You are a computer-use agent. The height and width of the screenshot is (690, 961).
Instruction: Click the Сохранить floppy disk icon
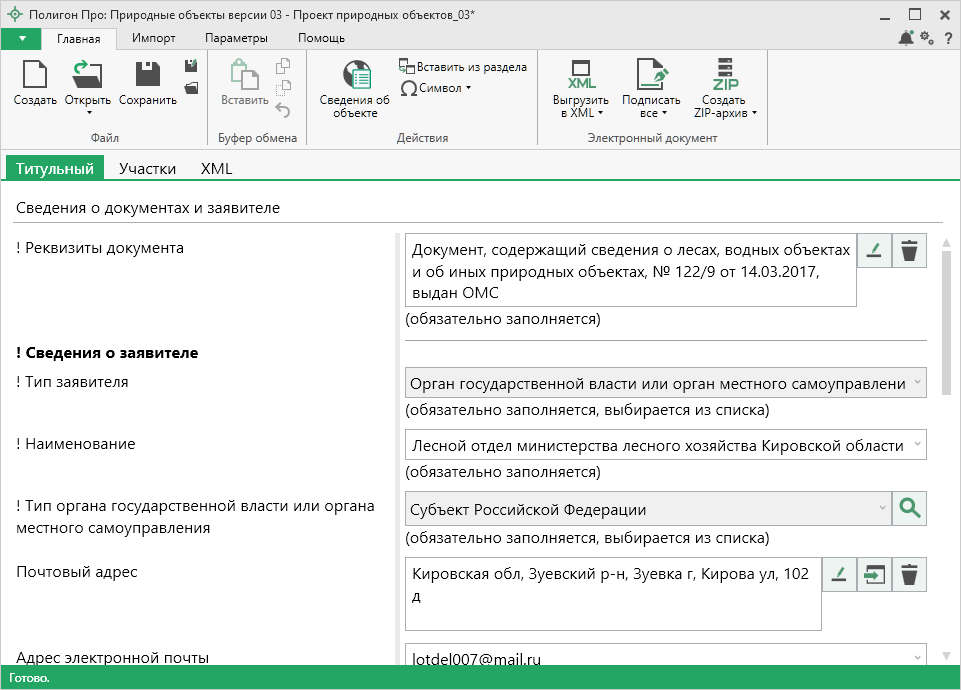tap(147, 76)
